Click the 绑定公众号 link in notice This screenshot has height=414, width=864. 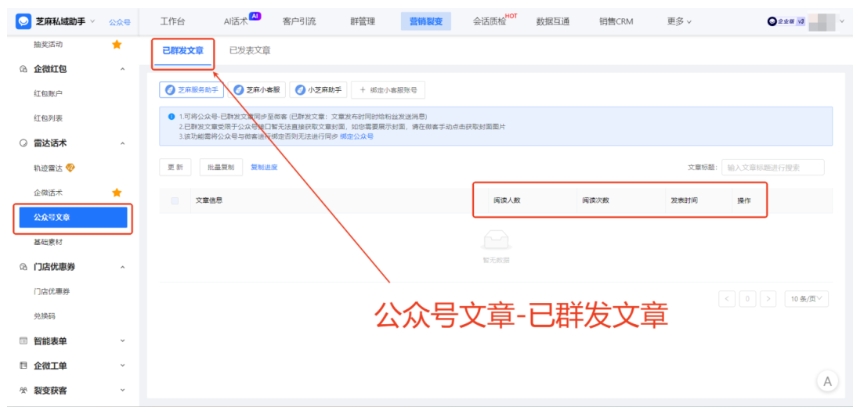pos(357,136)
